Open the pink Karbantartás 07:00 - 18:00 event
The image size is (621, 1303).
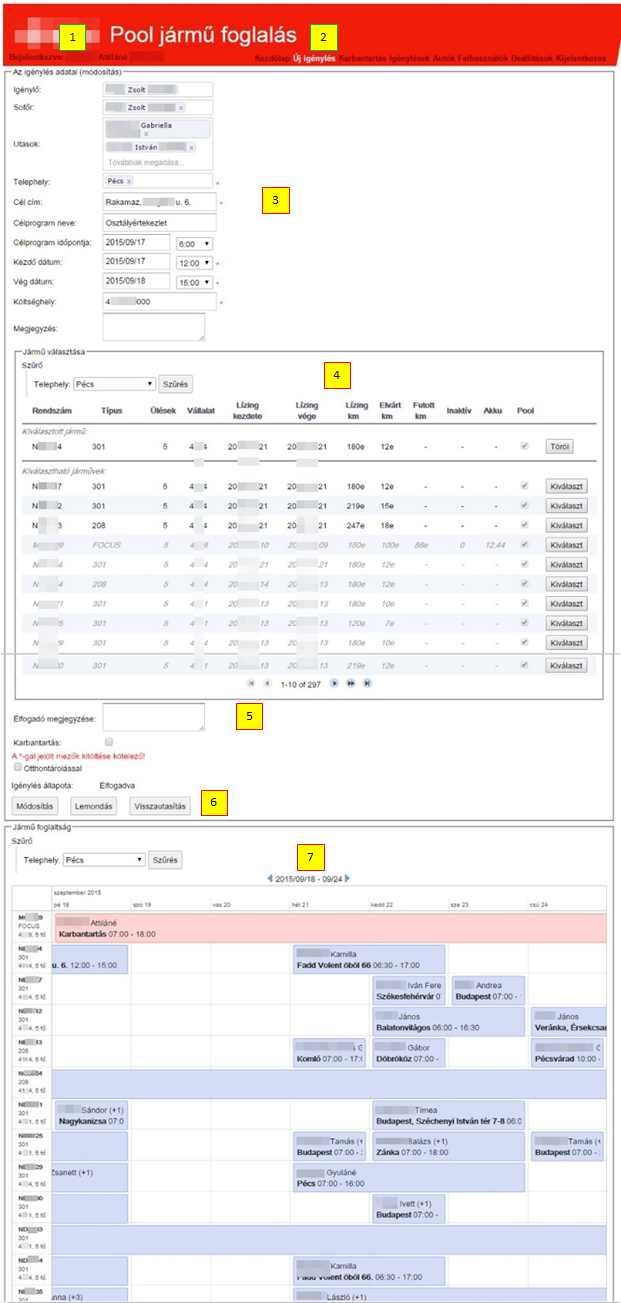[x=330, y=927]
